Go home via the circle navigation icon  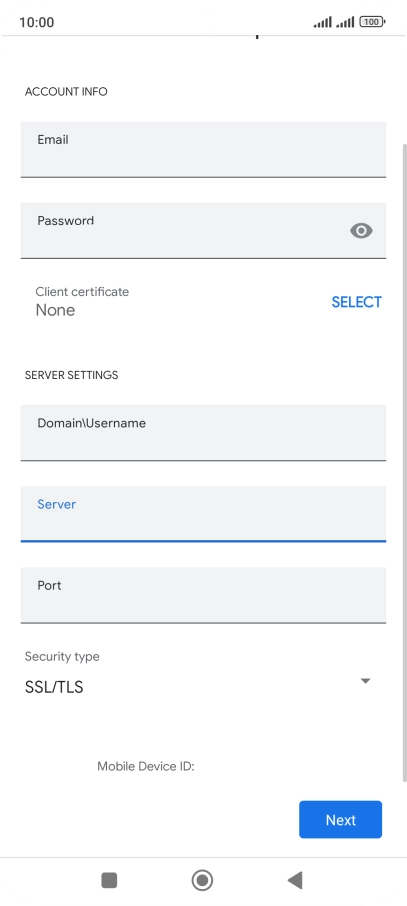coord(202,880)
